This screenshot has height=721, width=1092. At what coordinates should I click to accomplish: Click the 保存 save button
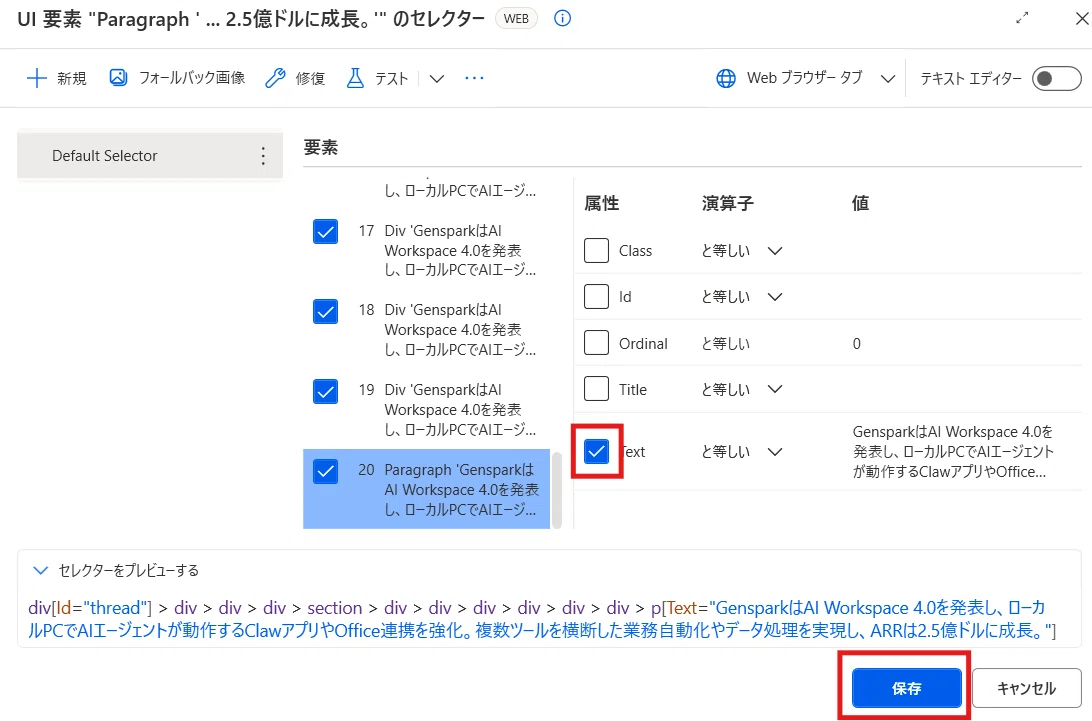click(x=906, y=688)
